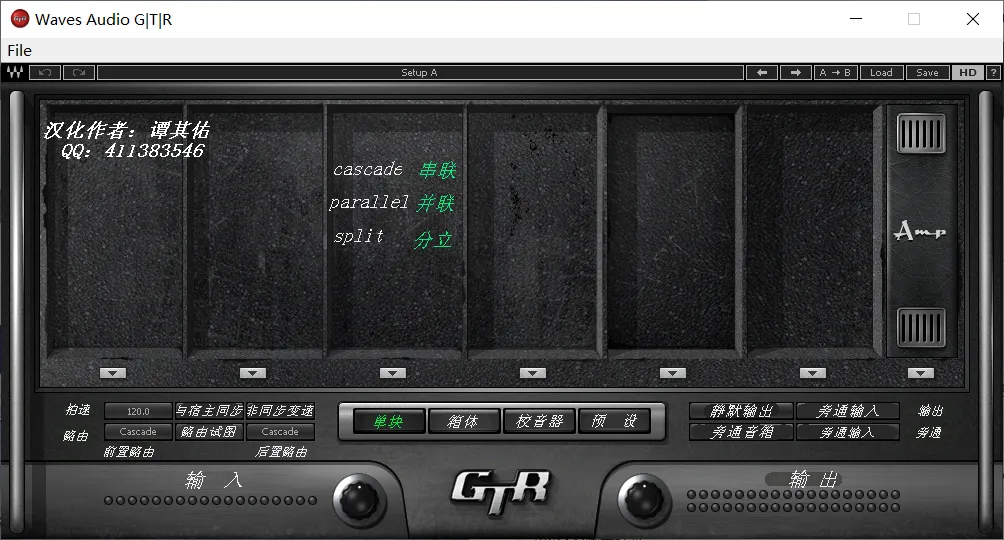
Task: Open the 后置路由 Cascade dropdown
Action: [x=280, y=432]
